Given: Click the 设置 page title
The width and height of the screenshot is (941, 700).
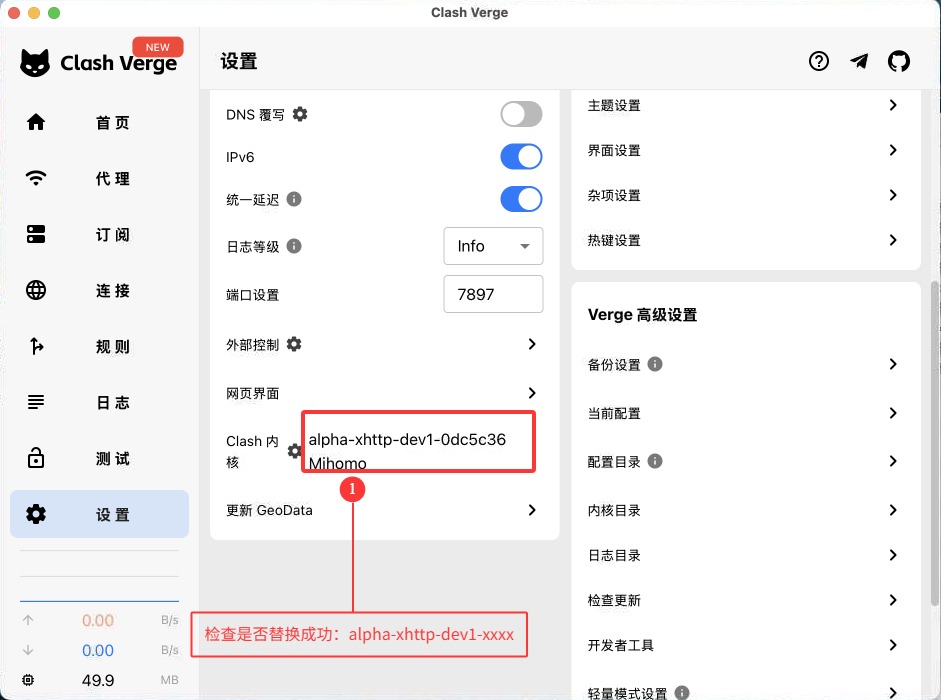Looking at the screenshot, I should (239, 61).
